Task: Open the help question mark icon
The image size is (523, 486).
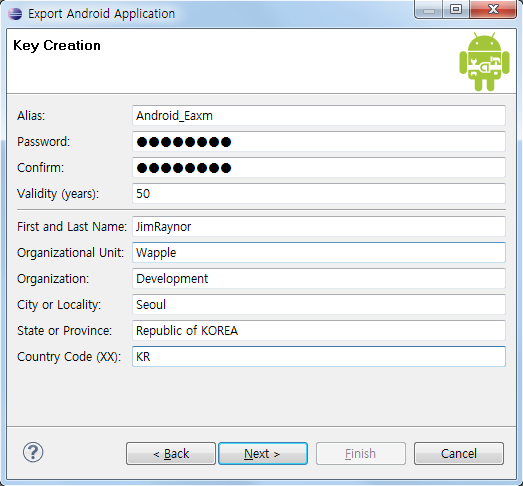Action: (33, 452)
